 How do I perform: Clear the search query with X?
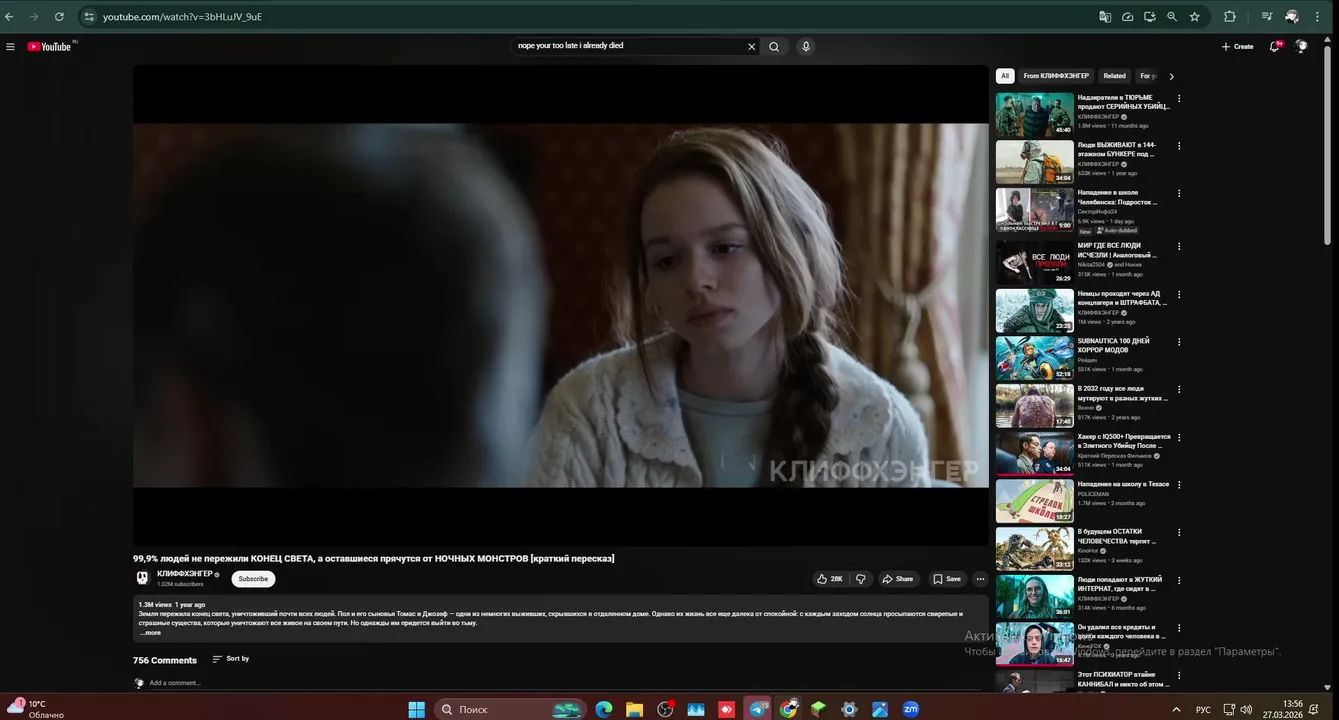pos(752,46)
